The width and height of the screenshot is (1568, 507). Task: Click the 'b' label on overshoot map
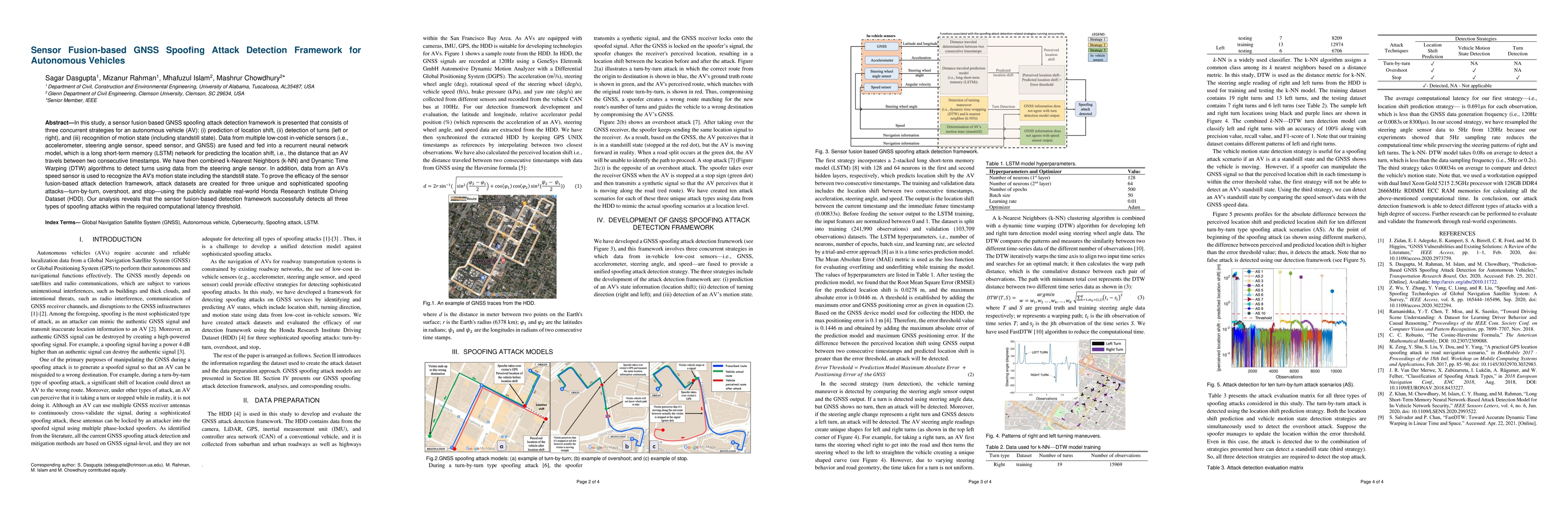pyautogui.click(x=627, y=446)
